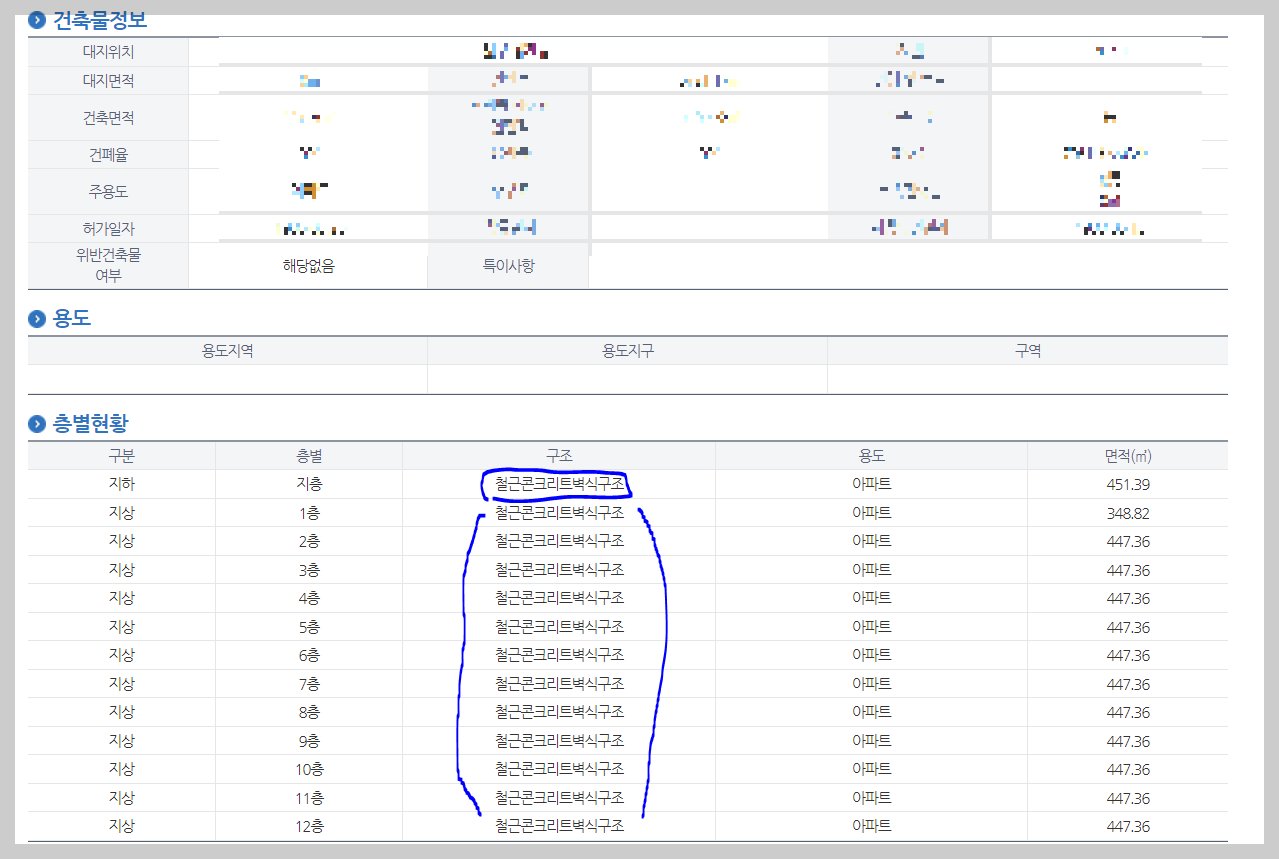Viewport: 1279px width, 859px height.
Task: Click the 건폐율 row label
Action: point(108,155)
